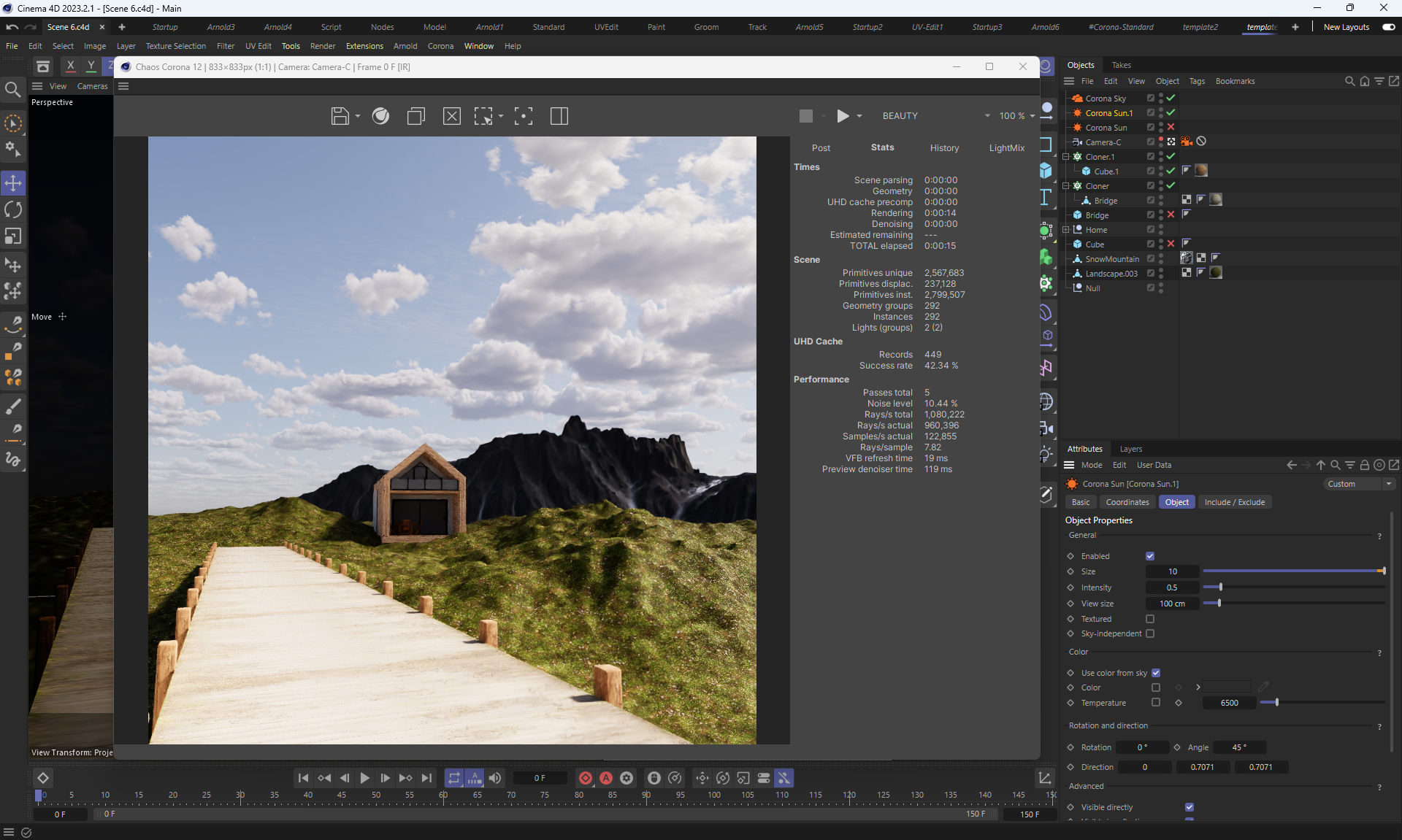Screen dimensions: 1402x840
Task: Start render with the play icon
Action: 843,116
